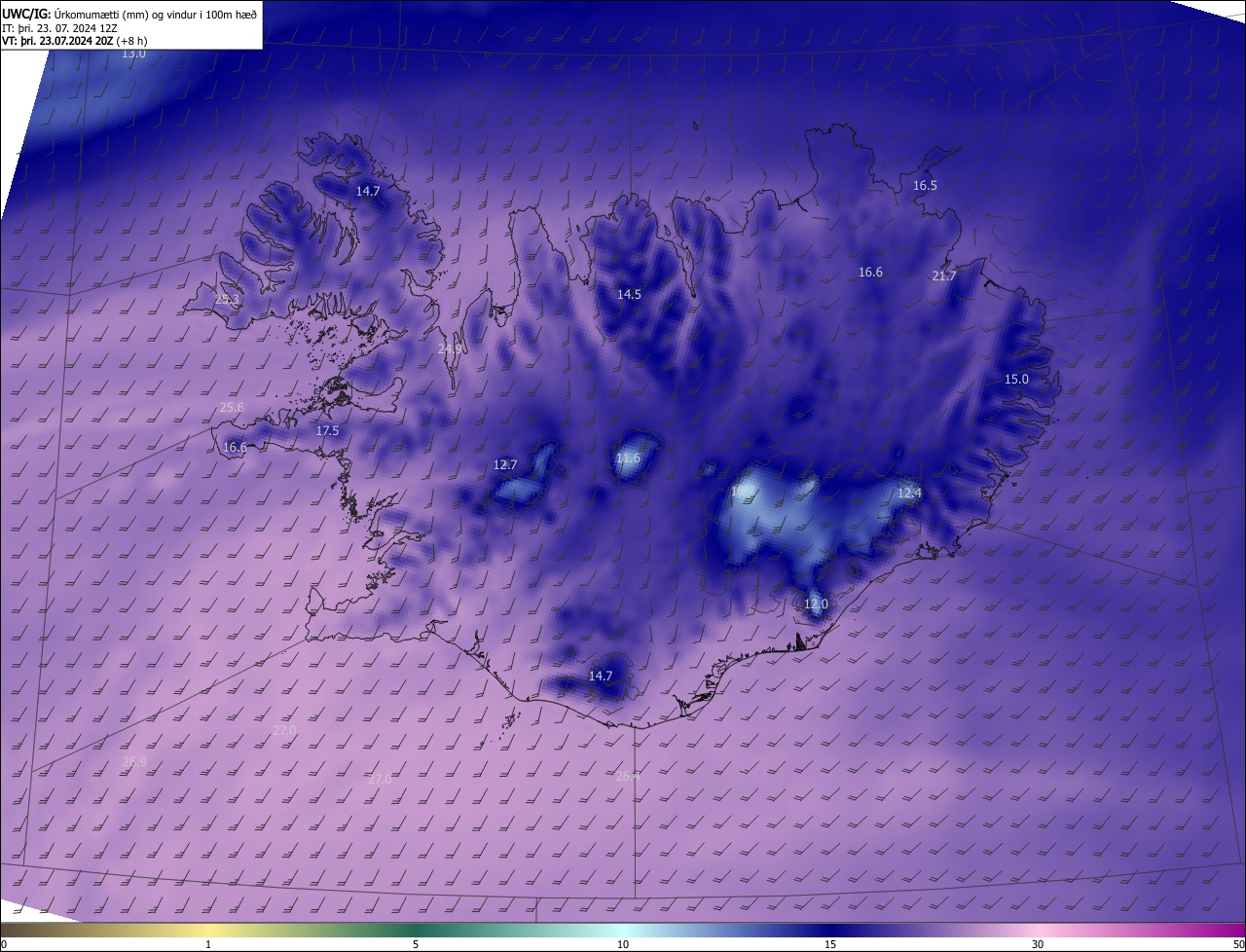Click the 16.5 value label
This screenshot has width=1246, height=952.
tap(925, 185)
